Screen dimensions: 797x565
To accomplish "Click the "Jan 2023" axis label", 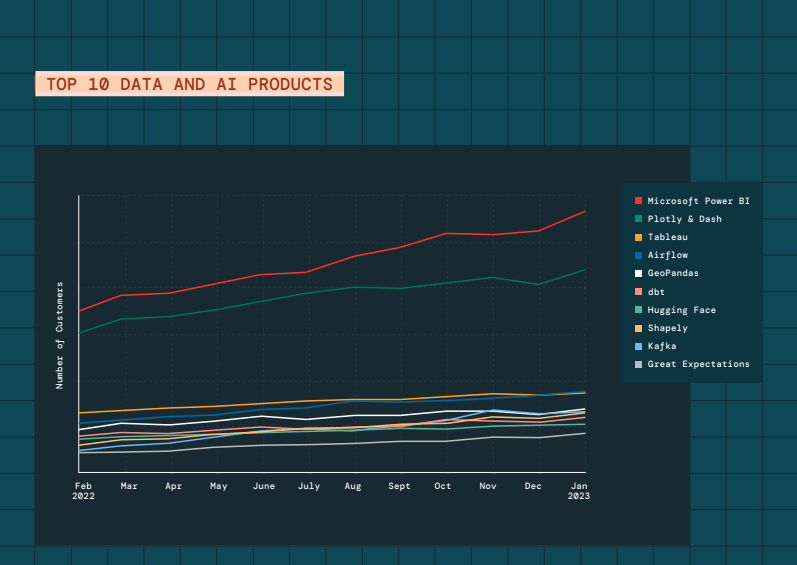I will pos(579,491).
